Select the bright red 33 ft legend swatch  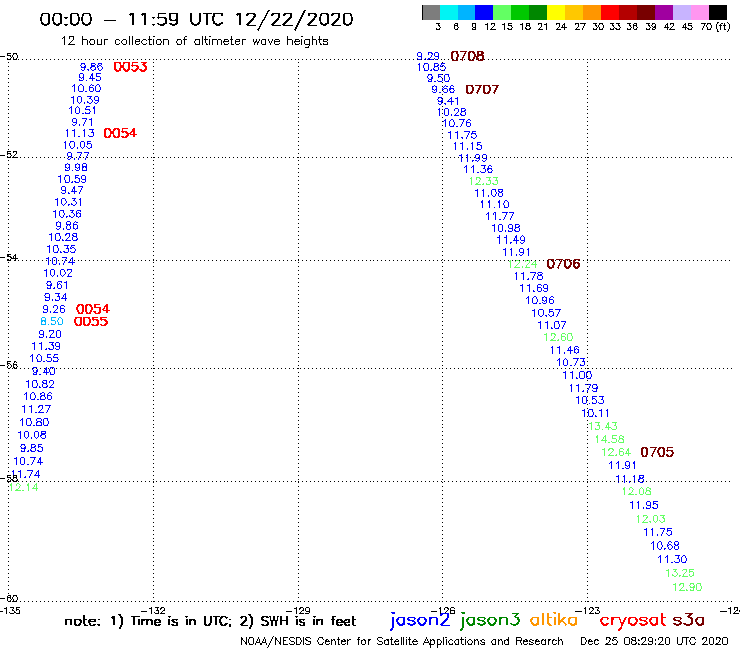[609, 12]
